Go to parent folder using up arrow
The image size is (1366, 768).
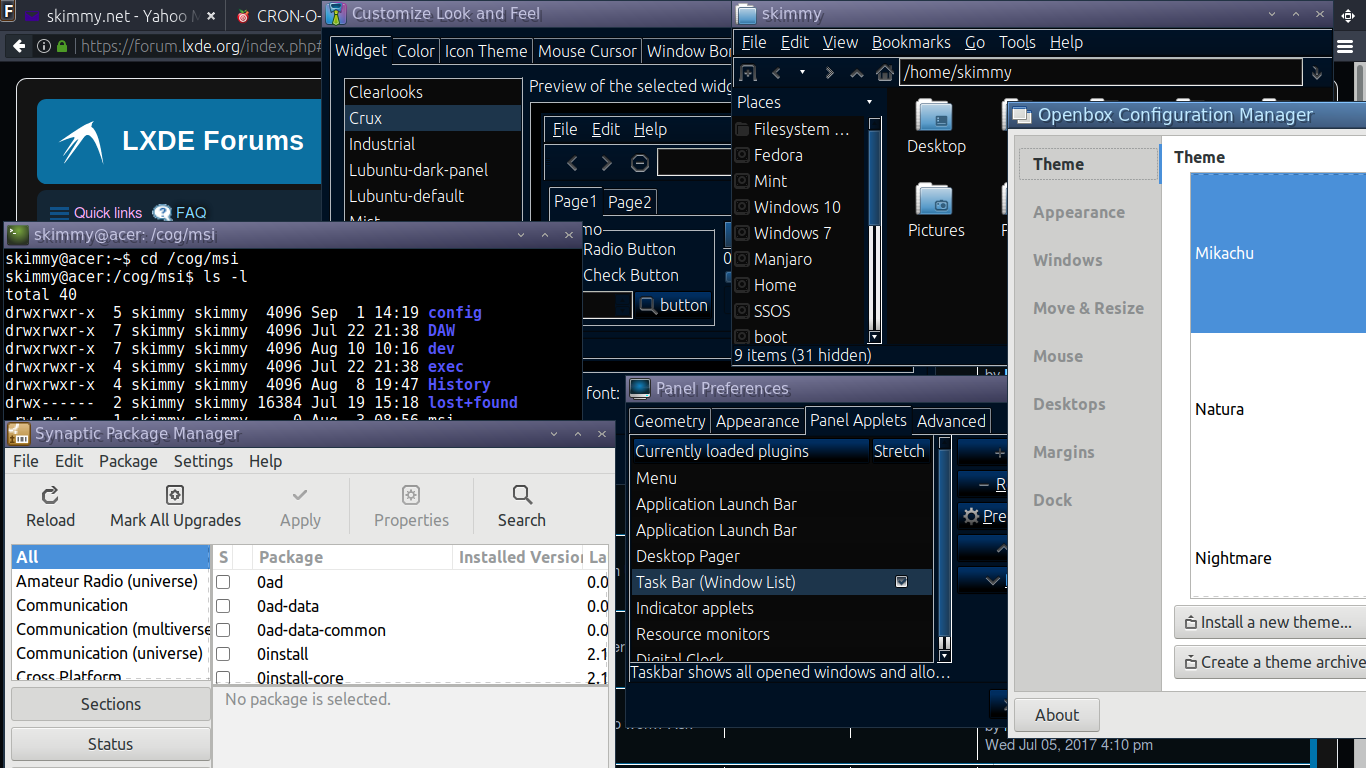click(x=857, y=72)
